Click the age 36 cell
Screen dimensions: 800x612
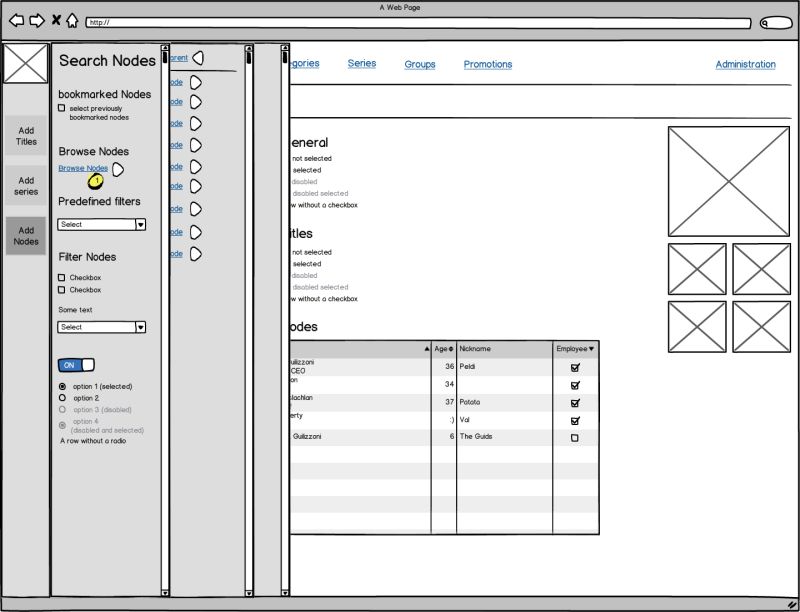point(444,367)
